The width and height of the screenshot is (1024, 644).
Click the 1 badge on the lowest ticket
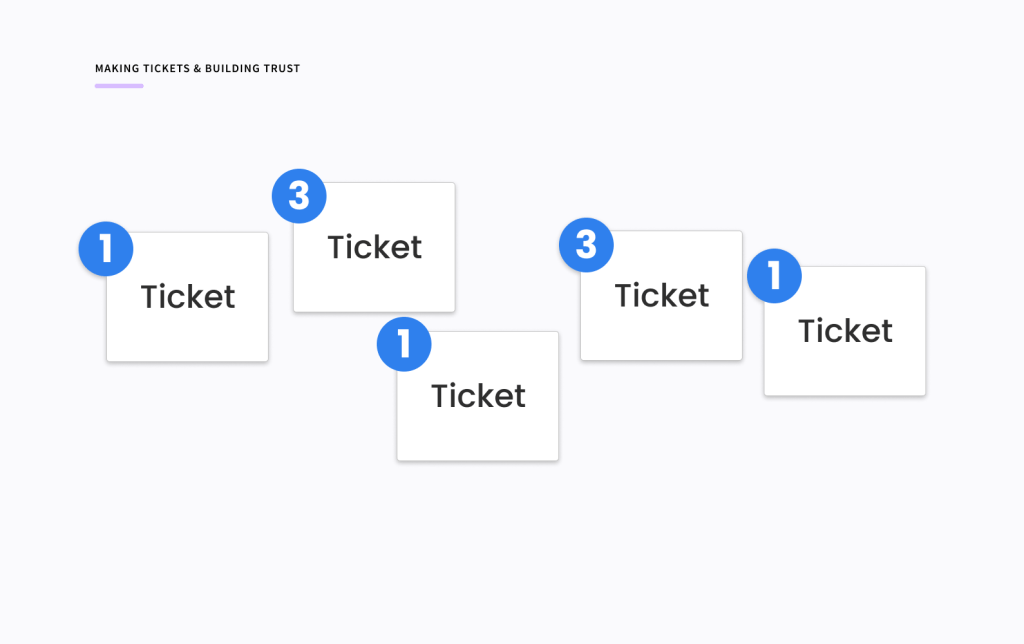[404, 345]
